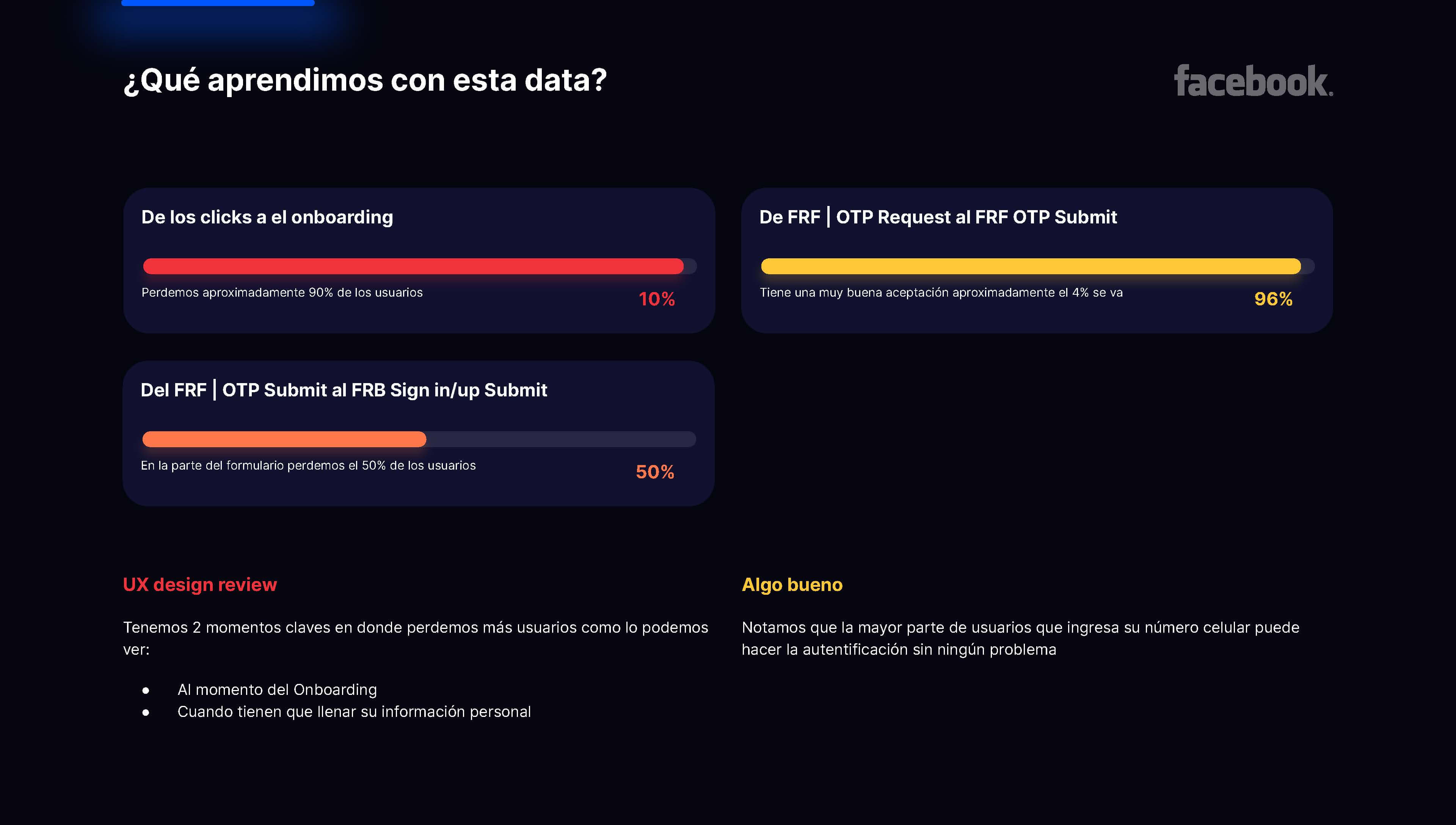The height and width of the screenshot is (825, 1456).
Task: Click the orange sign in/up progress bar
Action: 284,439
